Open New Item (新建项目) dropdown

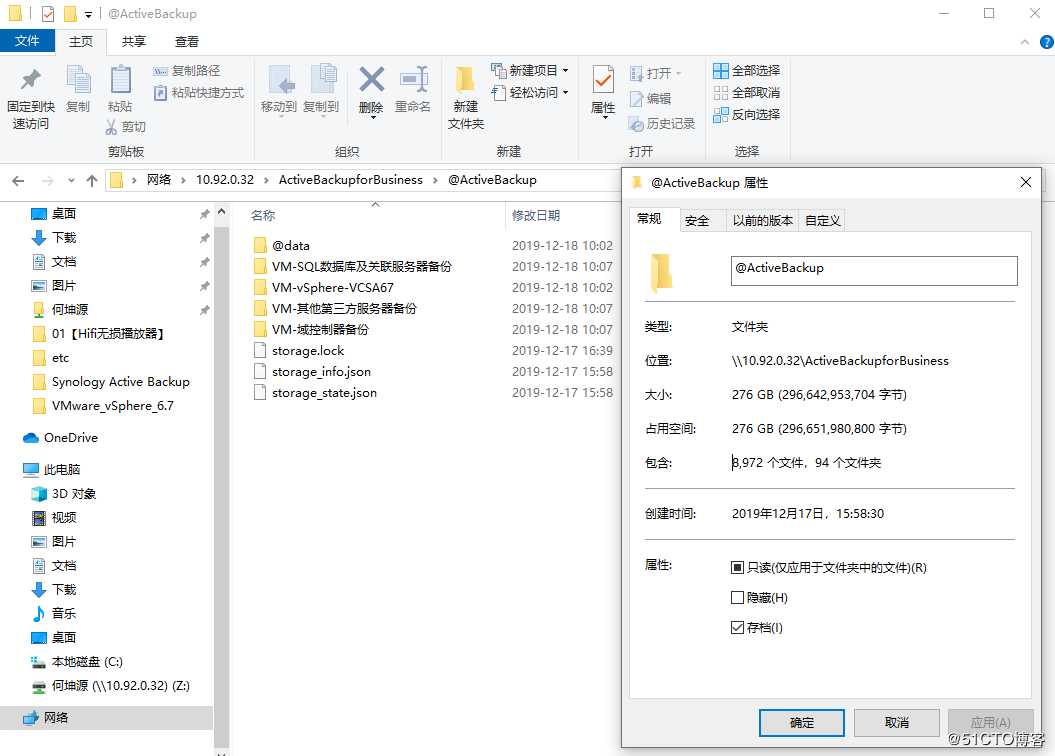click(530, 71)
